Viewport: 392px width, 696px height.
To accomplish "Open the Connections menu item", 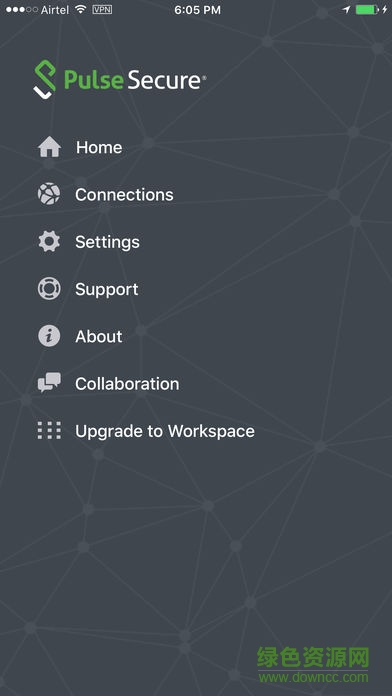I will coord(124,194).
